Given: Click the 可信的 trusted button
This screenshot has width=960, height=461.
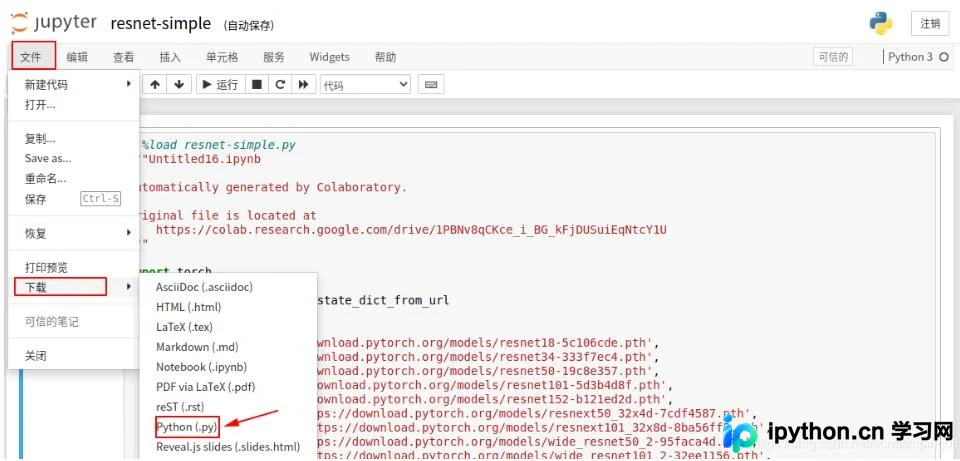Looking at the screenshot, I should point(833,57).
